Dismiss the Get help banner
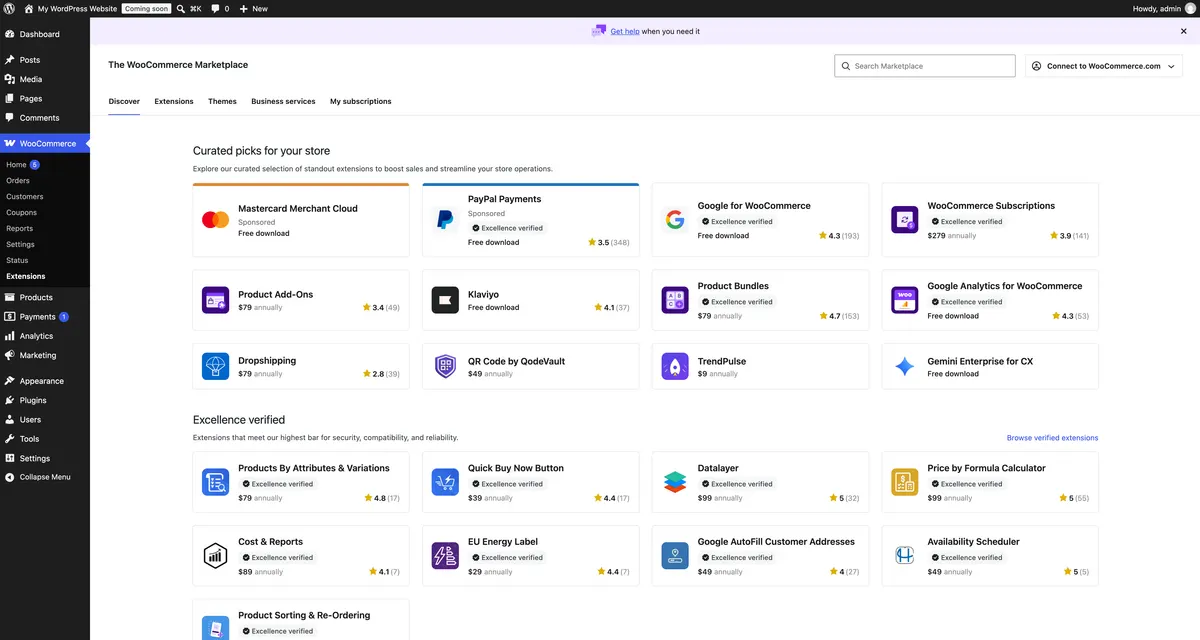The image size is (1200, 640). (x=1184, y=31)
